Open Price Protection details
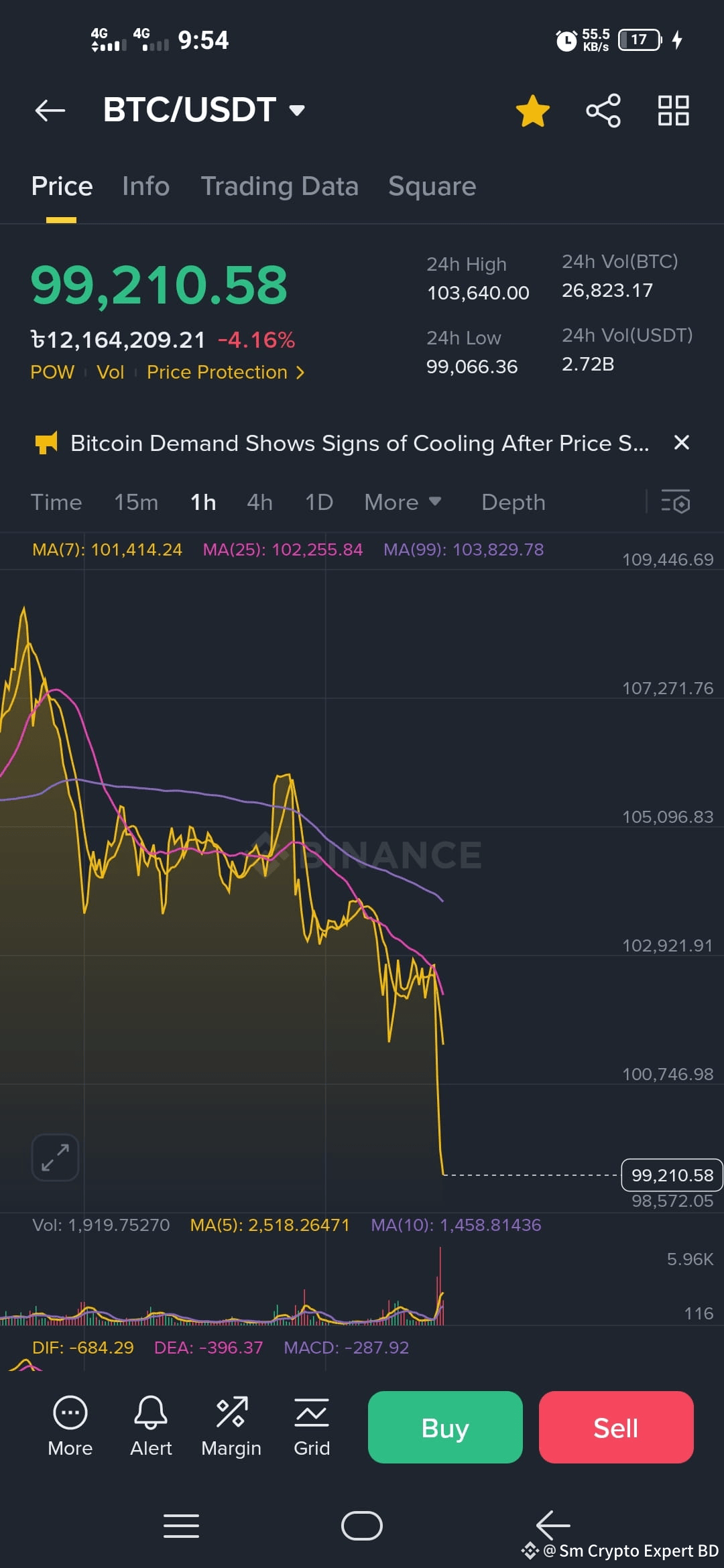This screenshot has width=724, height=1568. (225, 372)
